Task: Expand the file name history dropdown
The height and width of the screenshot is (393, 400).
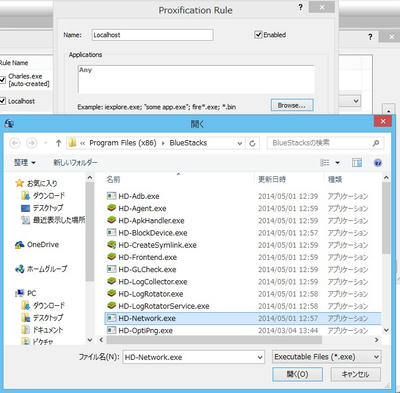Action: point(260,357)
